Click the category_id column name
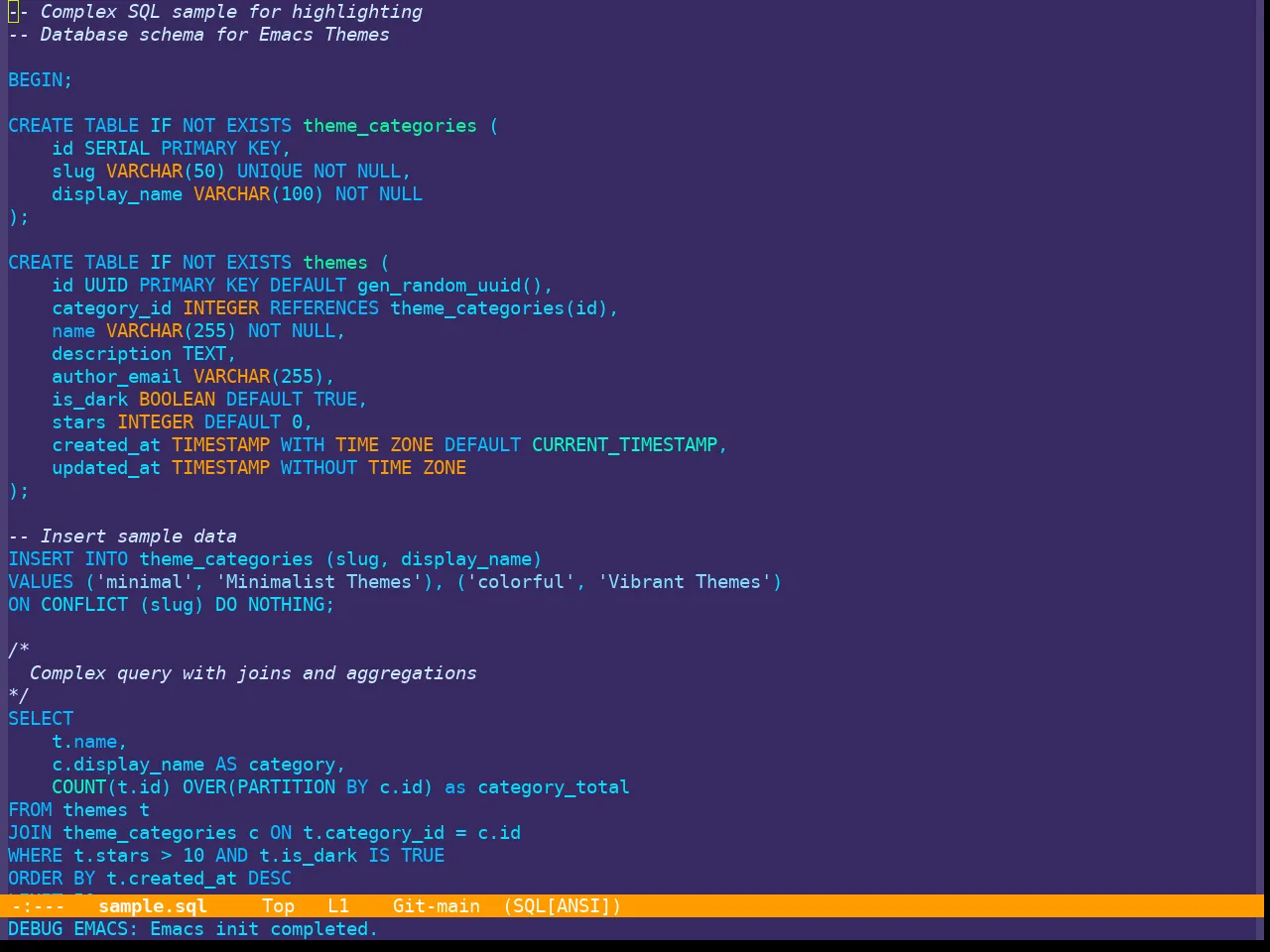The height and width of the screenshot is (952, 1270). point(112,308)
